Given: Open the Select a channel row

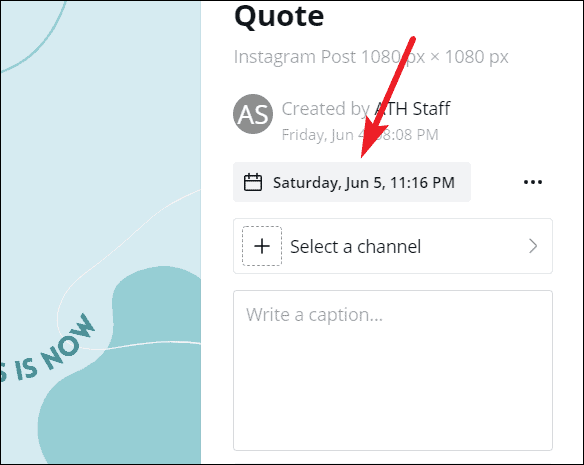Looking at the screenshot, I should point(393,246).
